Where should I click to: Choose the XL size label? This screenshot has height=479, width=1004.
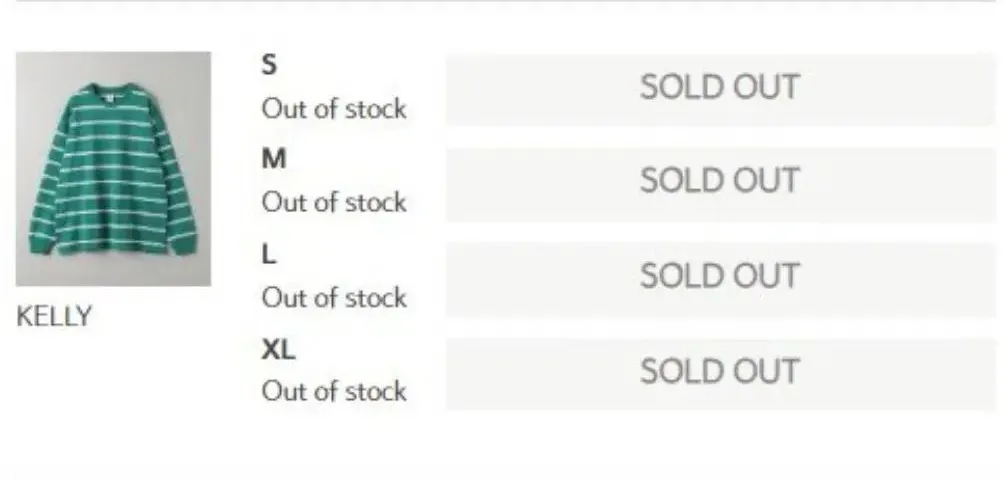278,349
